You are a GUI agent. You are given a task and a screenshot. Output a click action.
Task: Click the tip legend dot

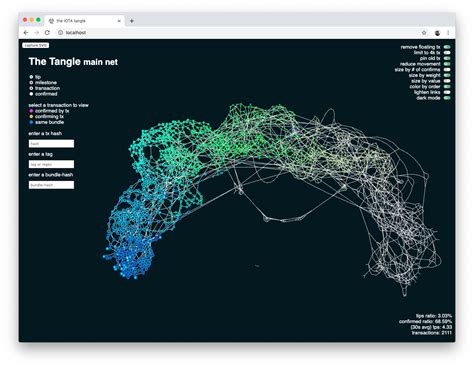[x=31, y=77]
